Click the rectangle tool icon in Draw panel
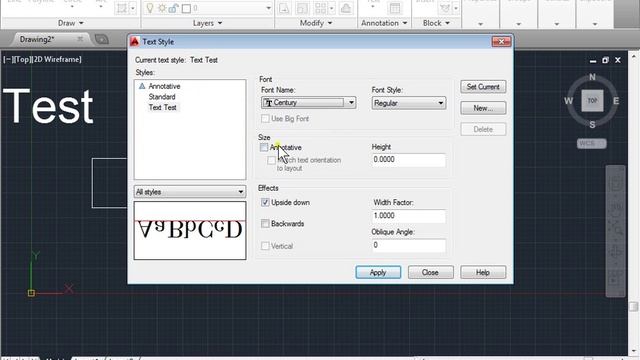 pos(122,8)
